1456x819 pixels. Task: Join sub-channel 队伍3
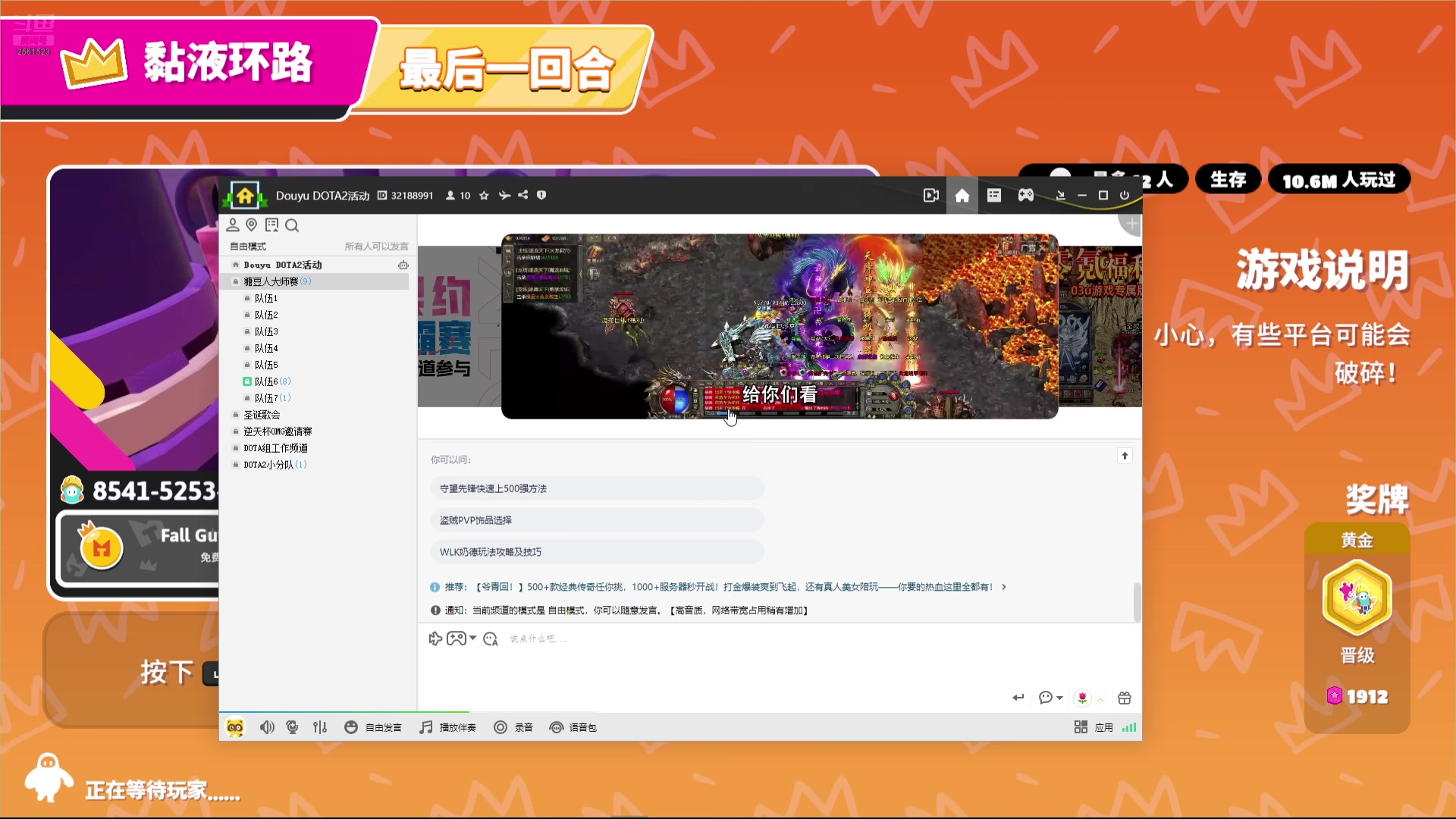point(265,331)
